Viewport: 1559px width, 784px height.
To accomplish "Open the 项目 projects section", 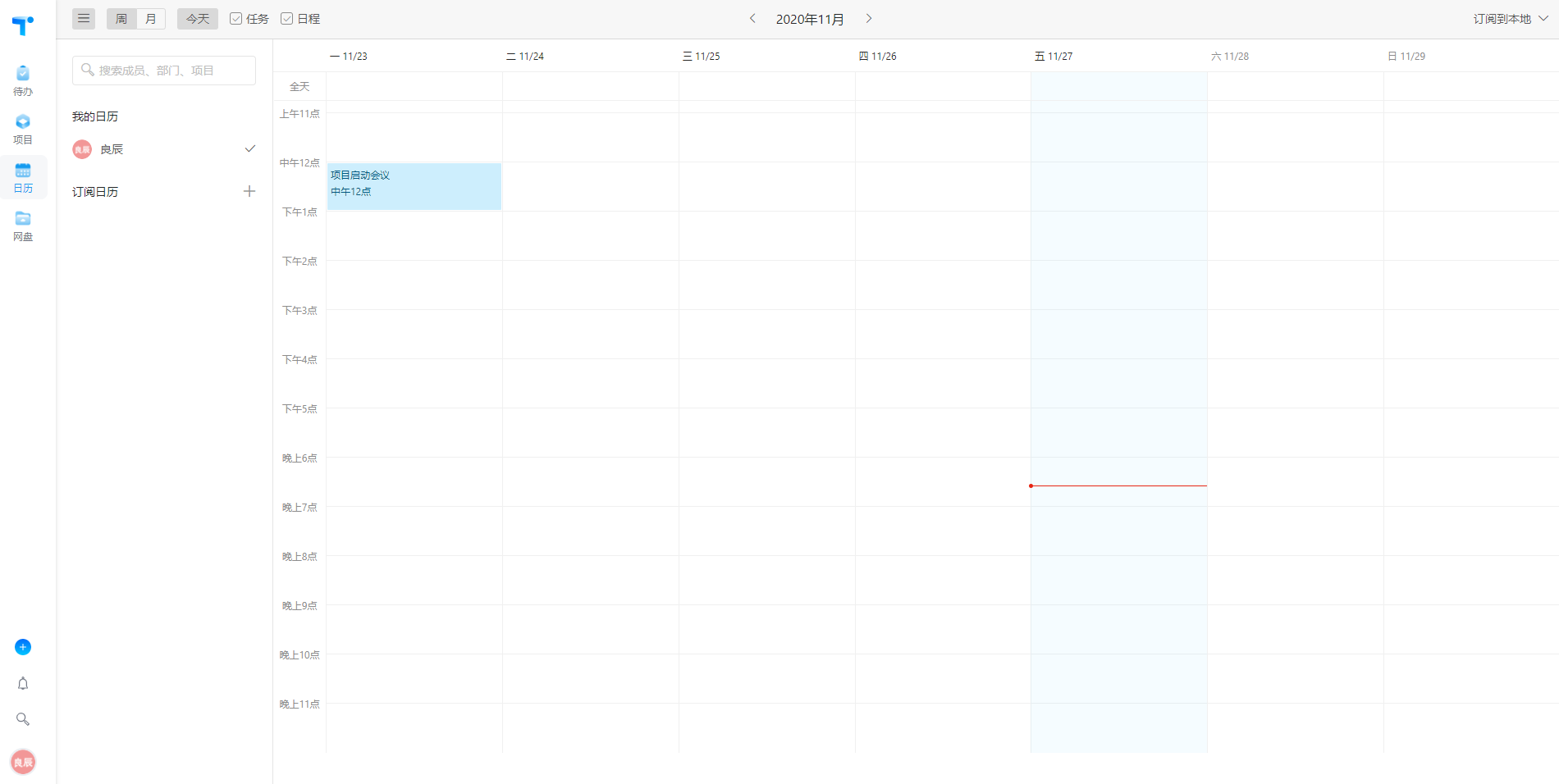I will click(x=23, y=130).
